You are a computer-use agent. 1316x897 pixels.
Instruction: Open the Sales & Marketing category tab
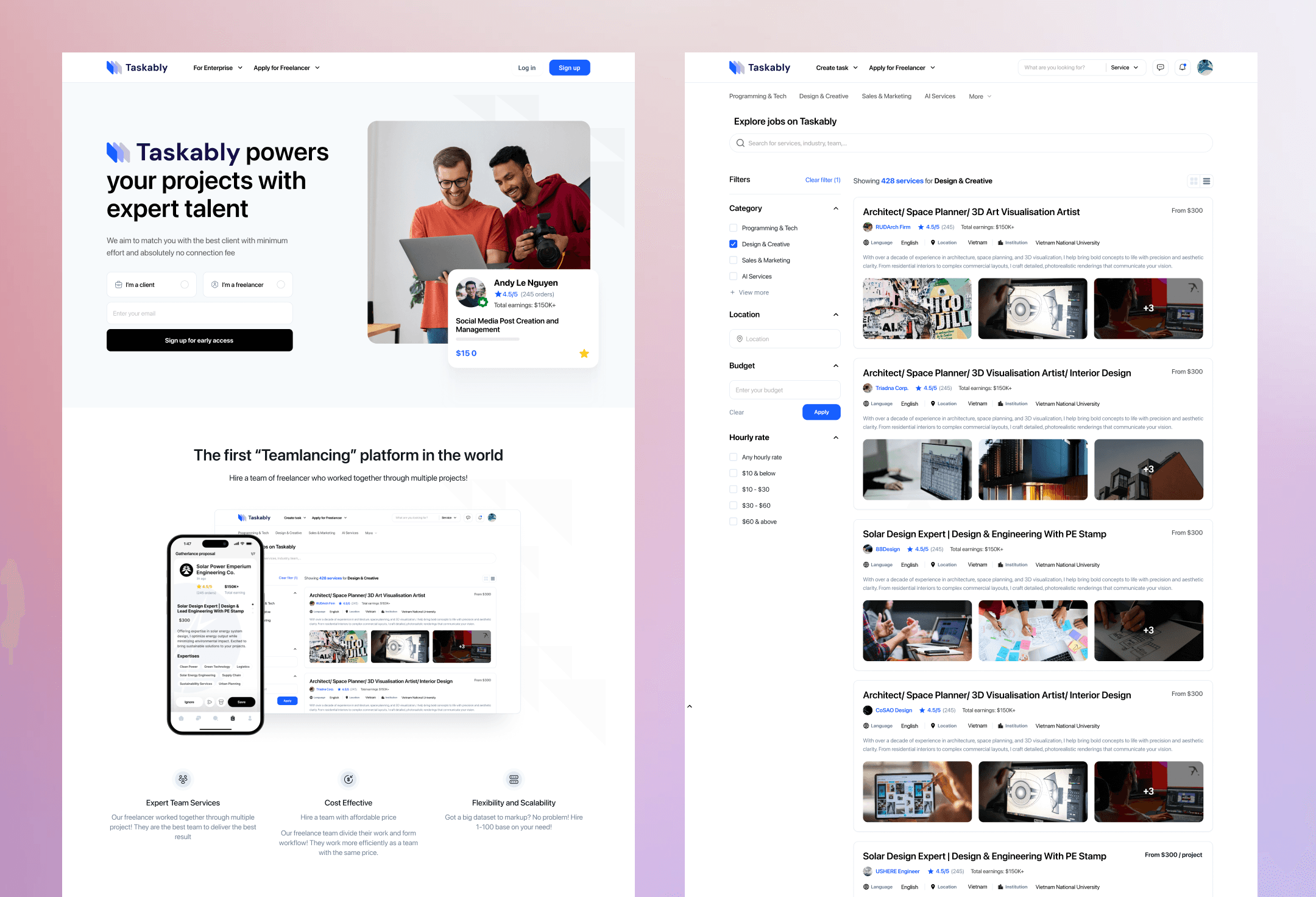886,96
